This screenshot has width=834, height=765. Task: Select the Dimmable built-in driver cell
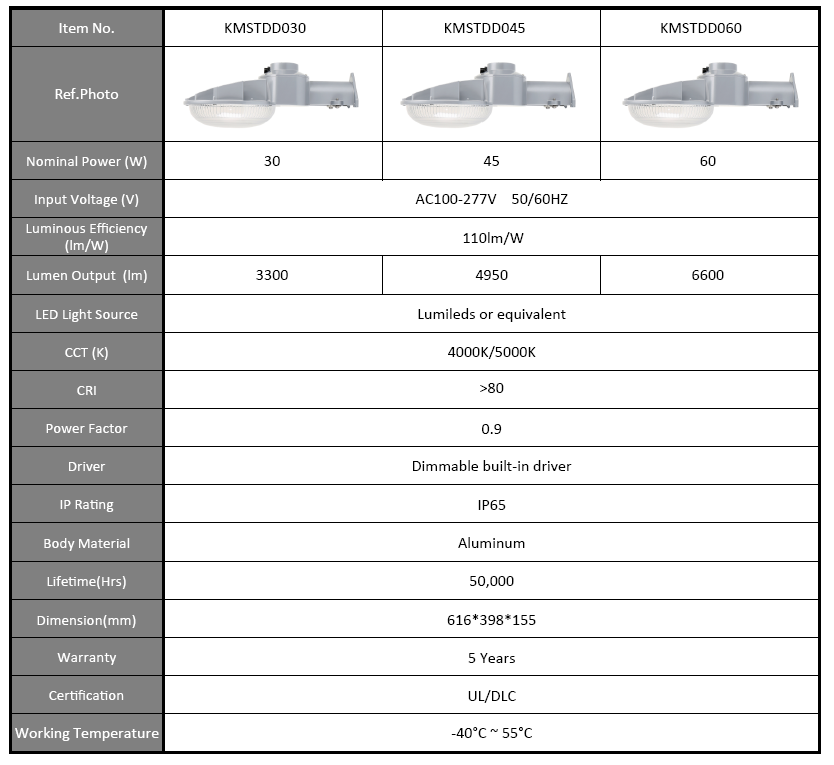point(491,466)
